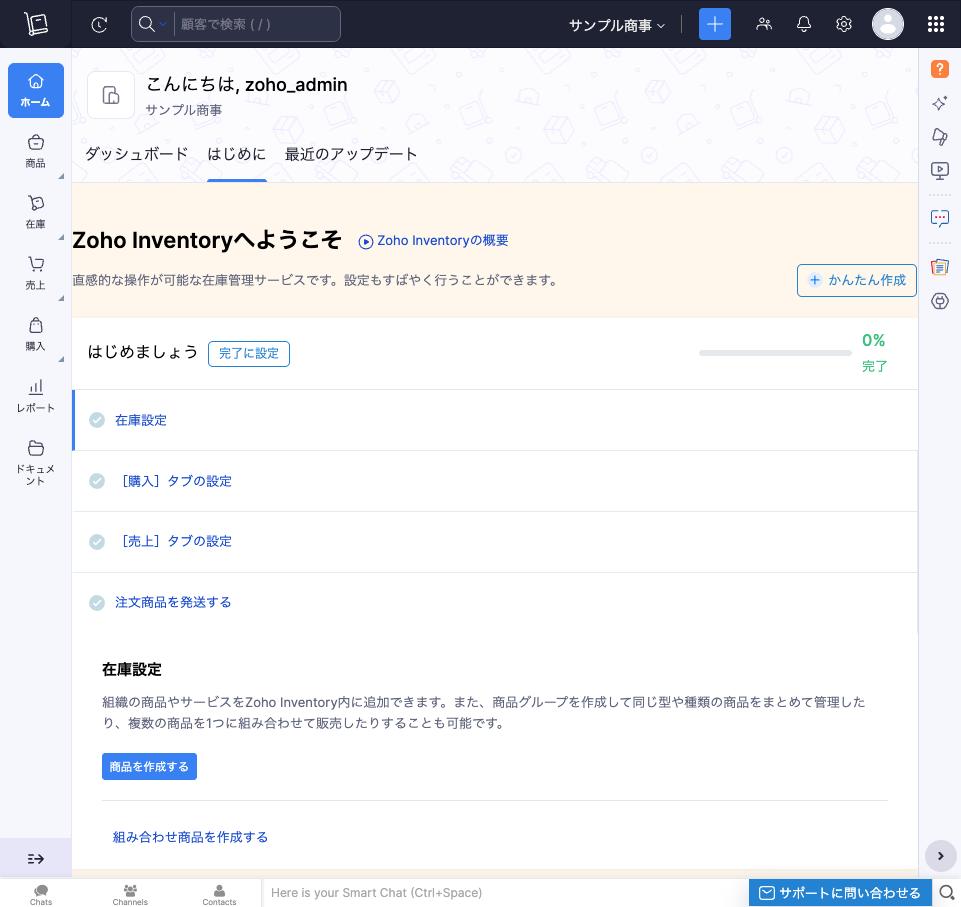Click bottom-right search magnifier icon
Viewport: 961px width, 907px height.
[947, 893]
